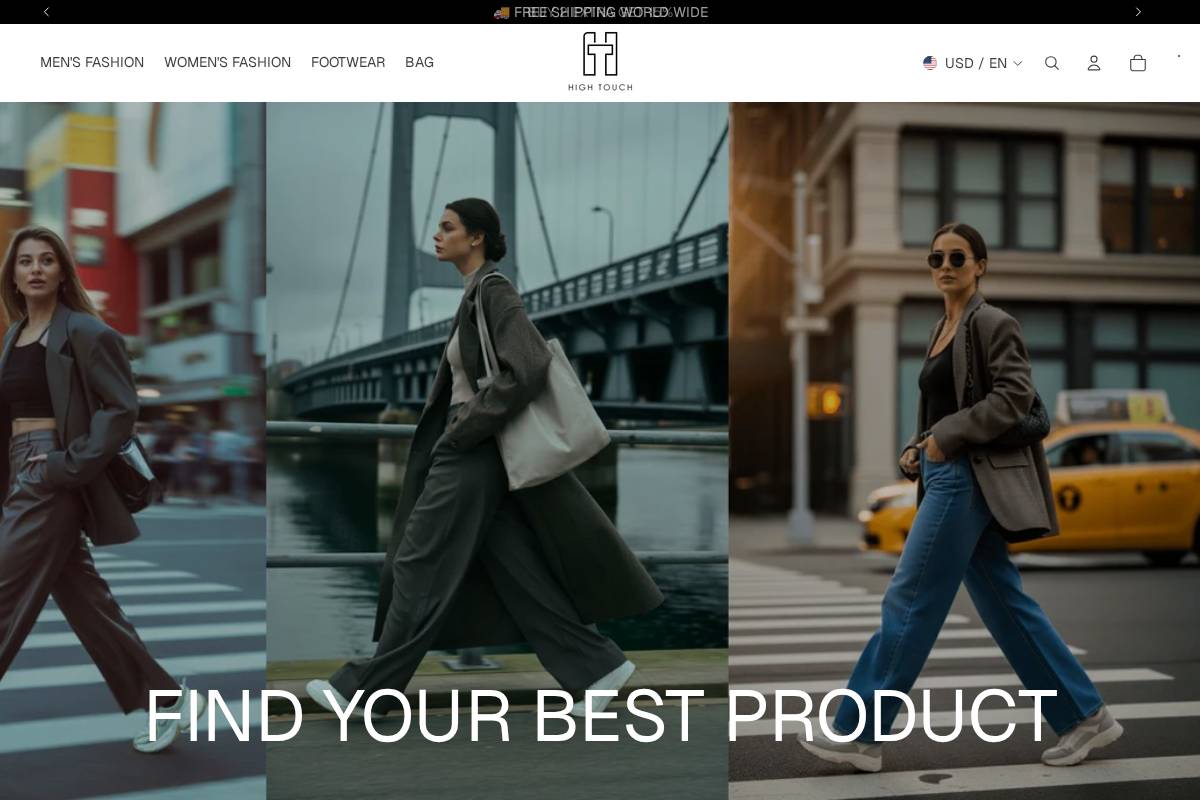Image resolution: width=1200 pixels, height=800 pixels.
Task: Open the MEN'S FASHION menu
Action: click(x=92, y=62)
